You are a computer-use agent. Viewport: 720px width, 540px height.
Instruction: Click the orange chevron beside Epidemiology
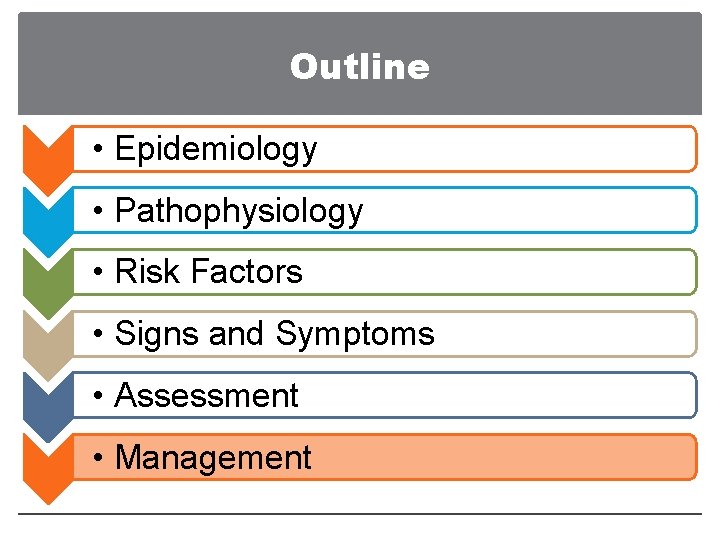pos(46,150)
